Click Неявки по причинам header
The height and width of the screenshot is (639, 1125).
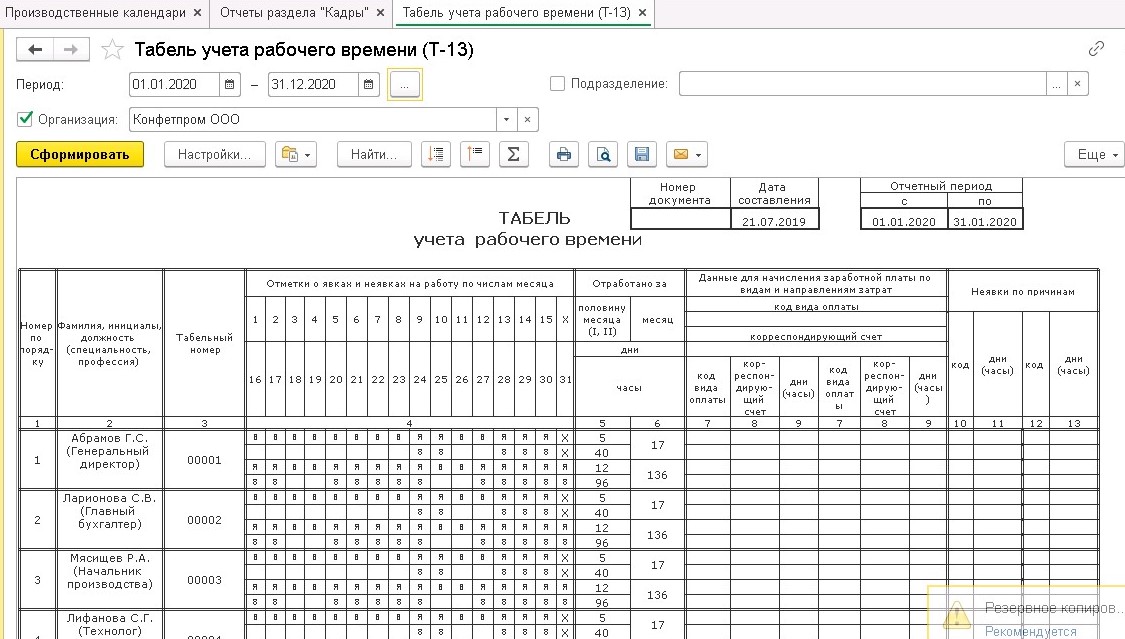pos(1023,291)
